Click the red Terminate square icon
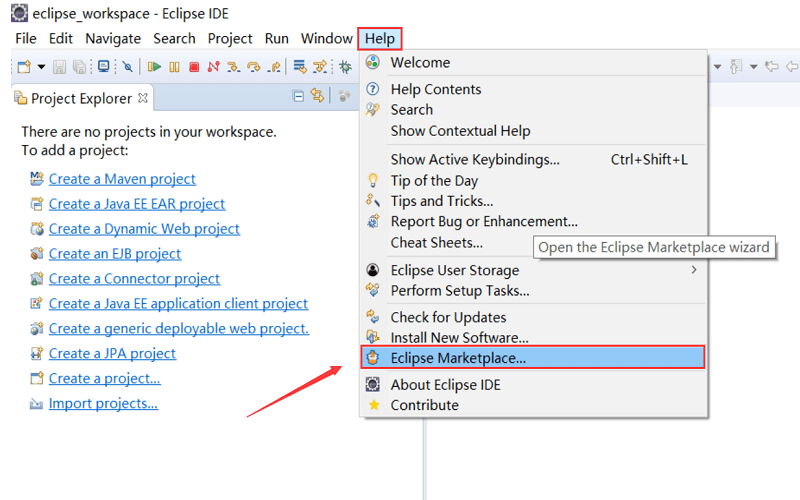Image resolution: width=800 pixels, height=500 pixels. (194, 67)
